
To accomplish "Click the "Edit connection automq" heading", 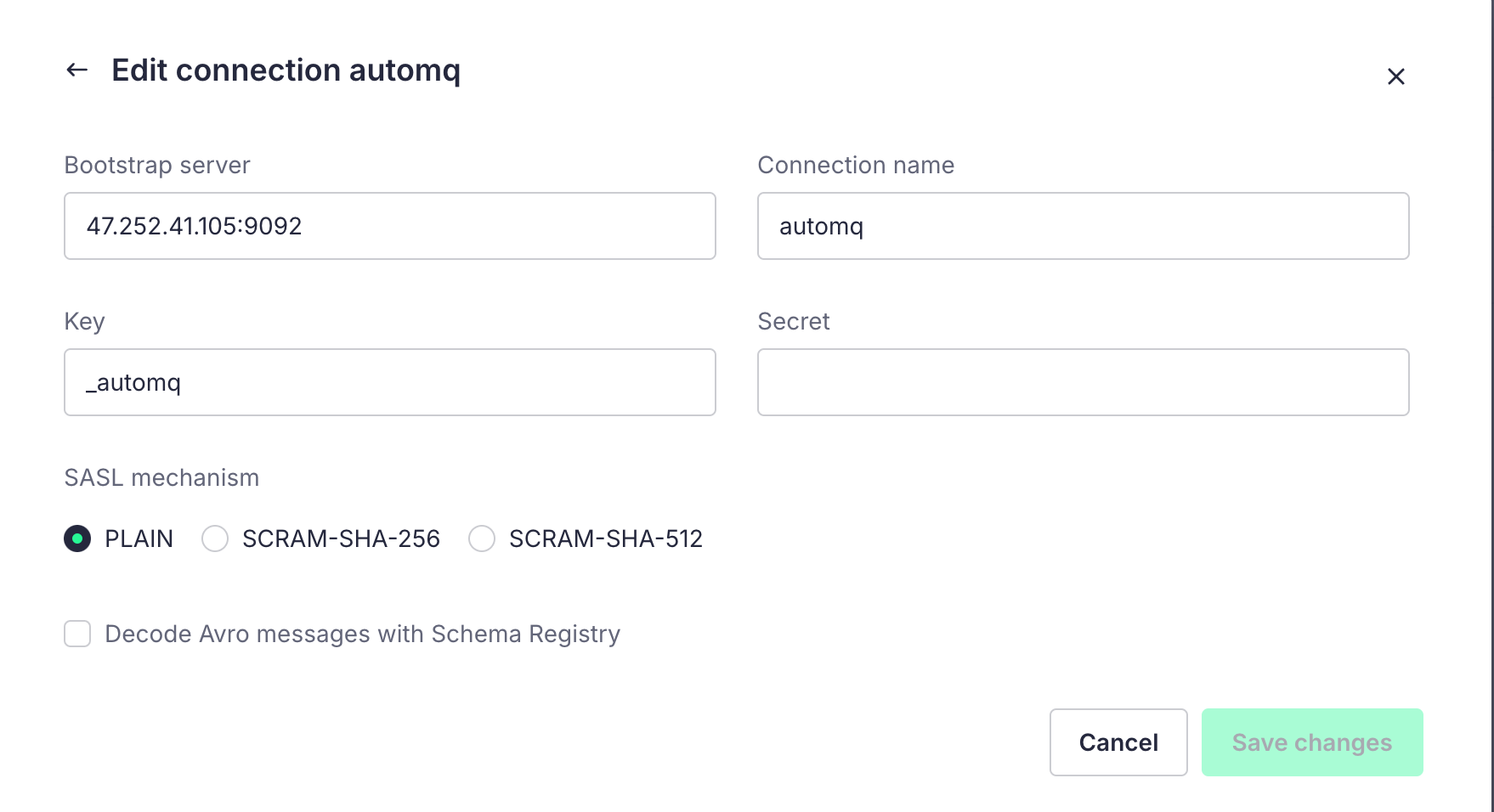I will tap(286, 70).
